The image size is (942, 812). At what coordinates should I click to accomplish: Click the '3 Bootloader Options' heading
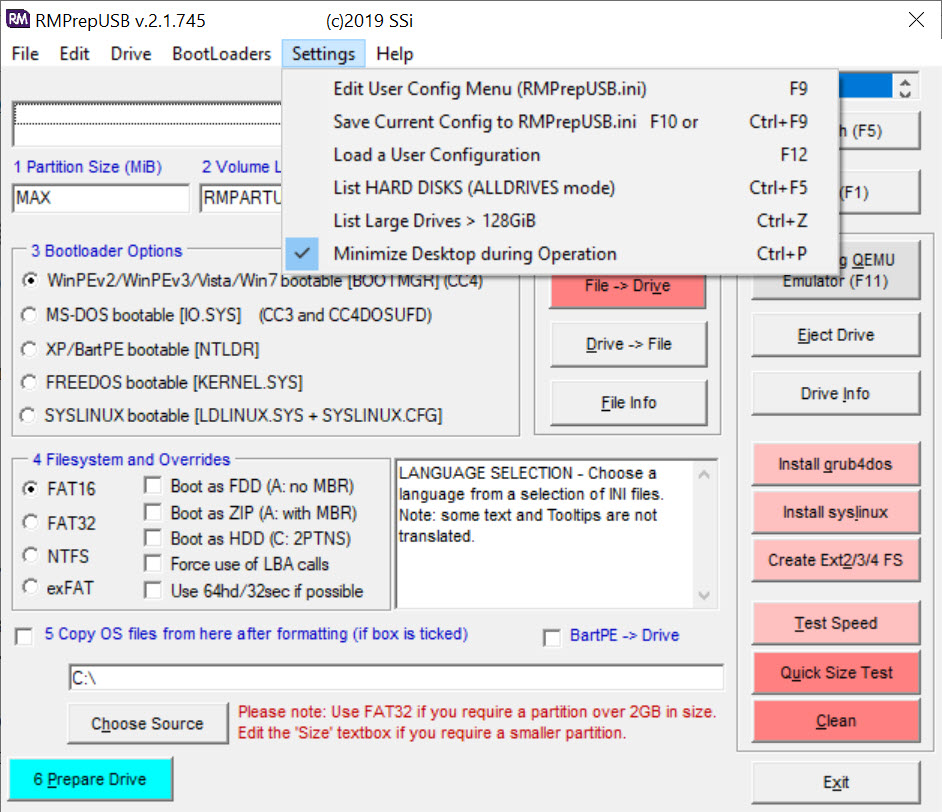pos(106,251)
